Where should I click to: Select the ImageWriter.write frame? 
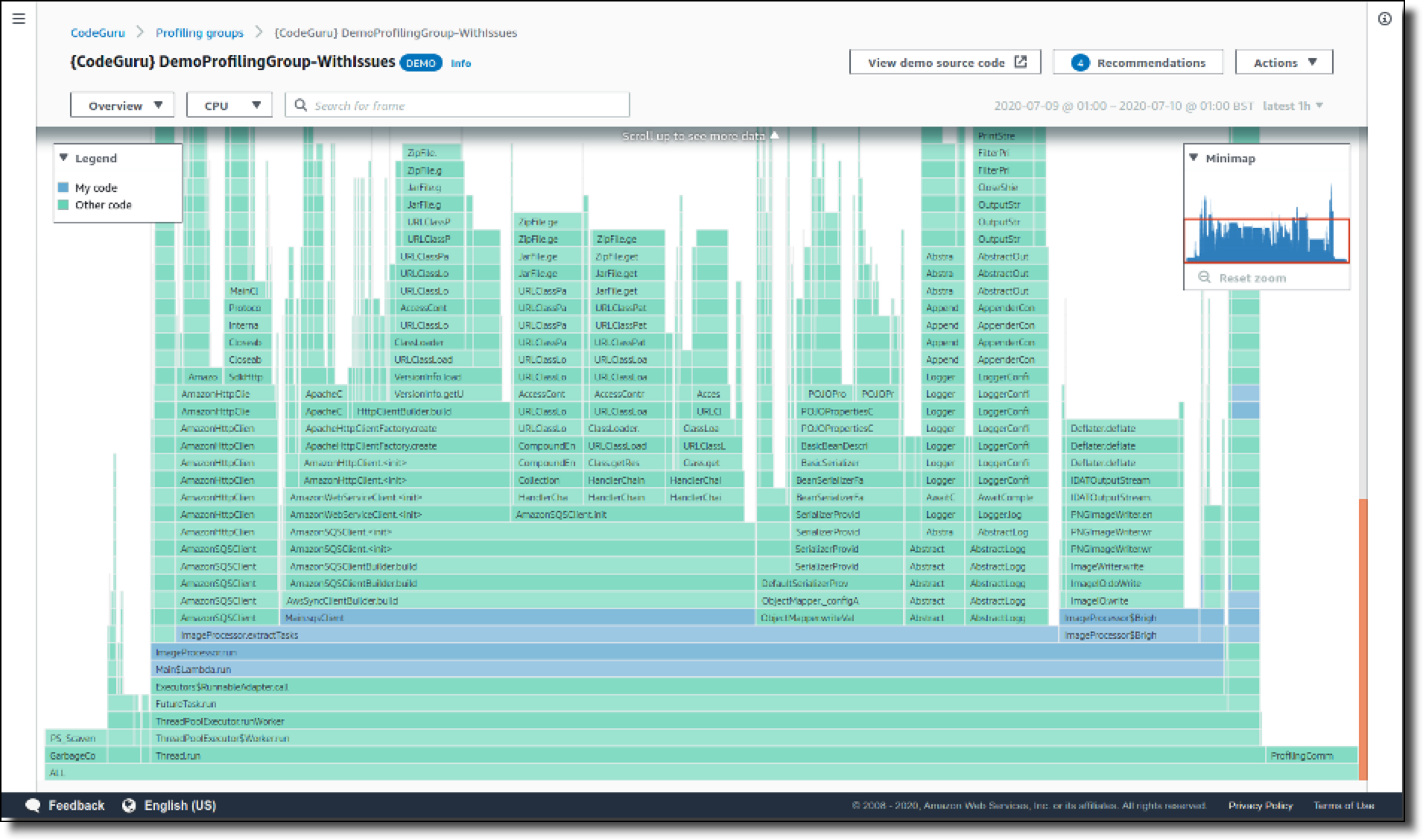(x=1124, y=567)
